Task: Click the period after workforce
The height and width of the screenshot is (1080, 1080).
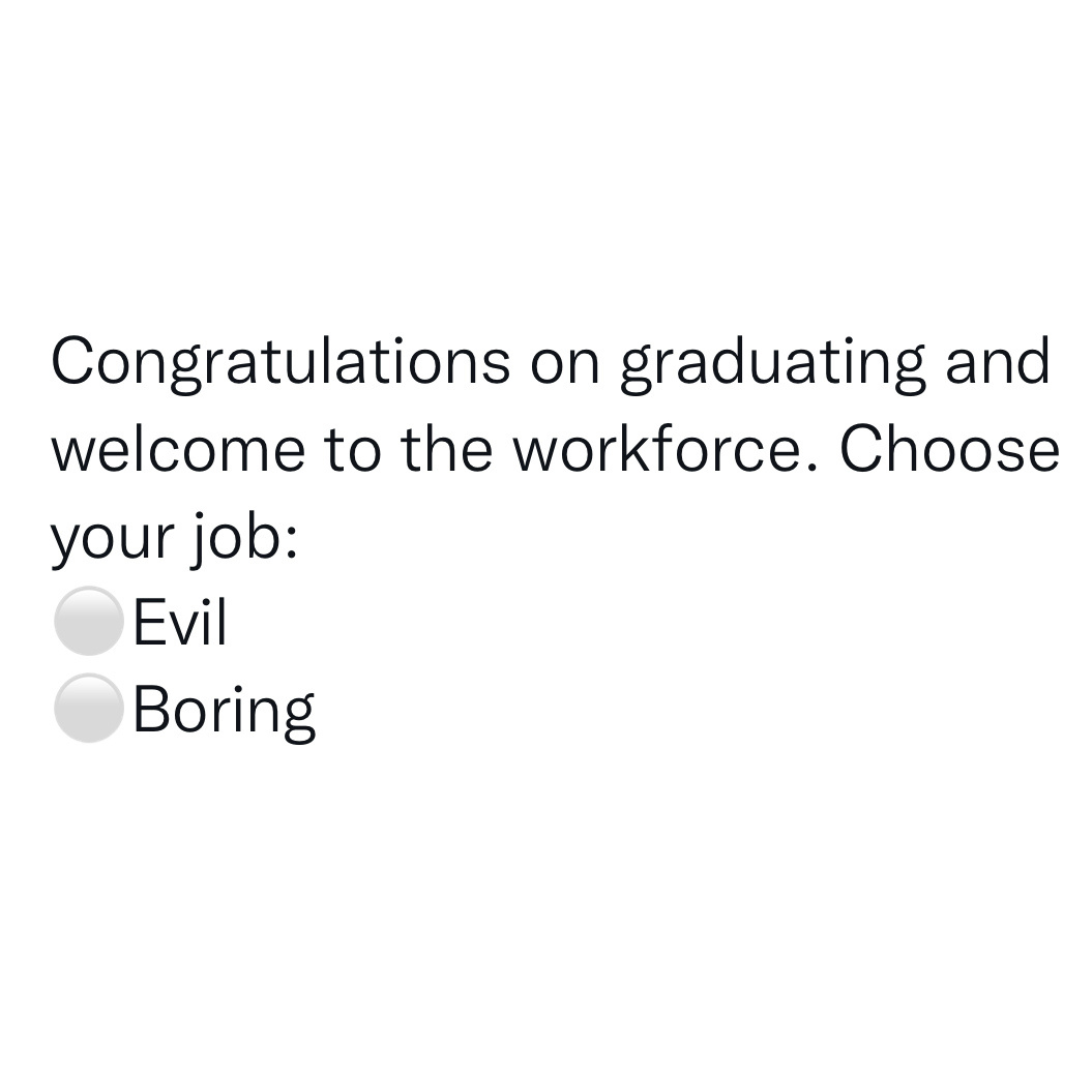Action: click(812, 467)
